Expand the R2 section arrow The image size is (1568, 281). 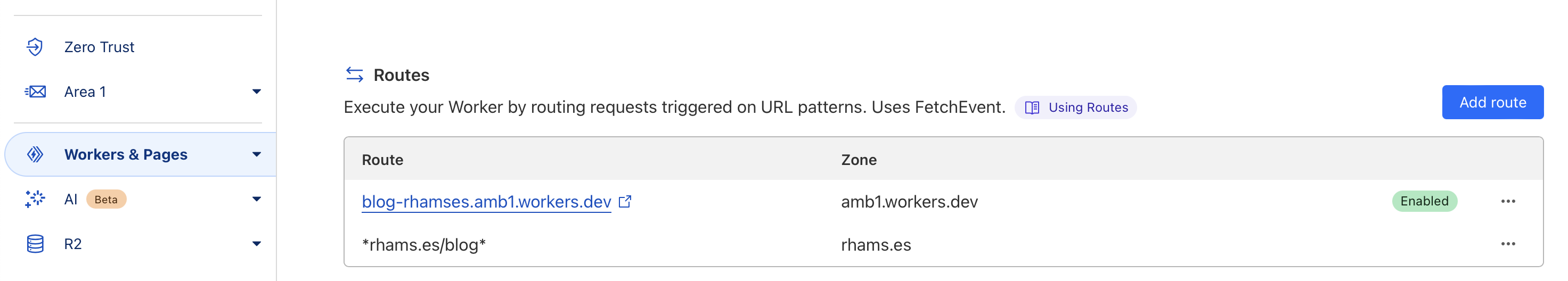[x=256, y=244]
